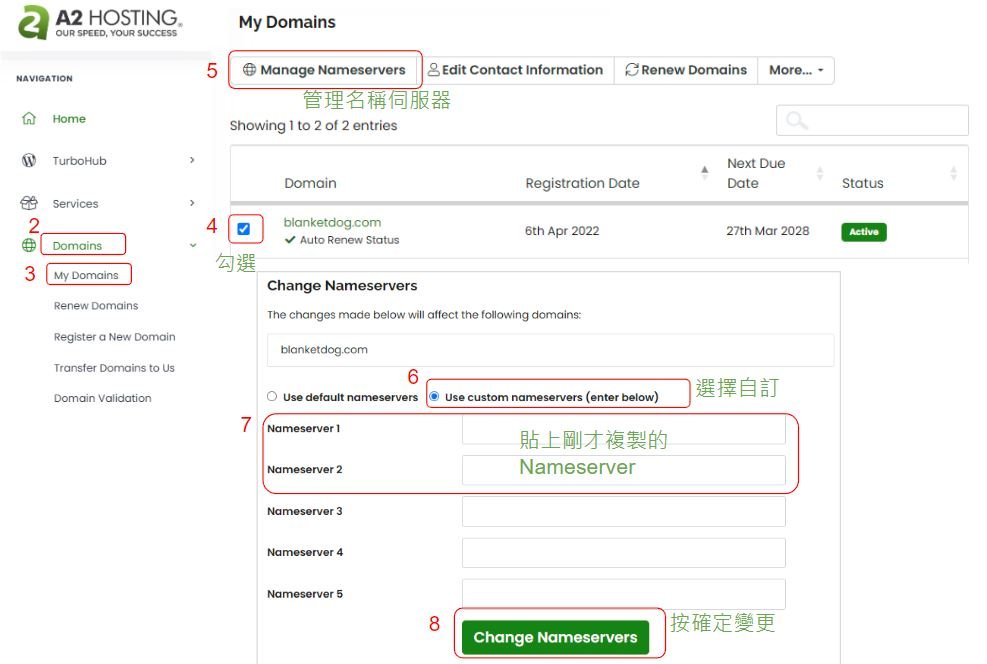Go to Renew Domains in sidebar
Viewport: 987px width, 664px height.
96,305
